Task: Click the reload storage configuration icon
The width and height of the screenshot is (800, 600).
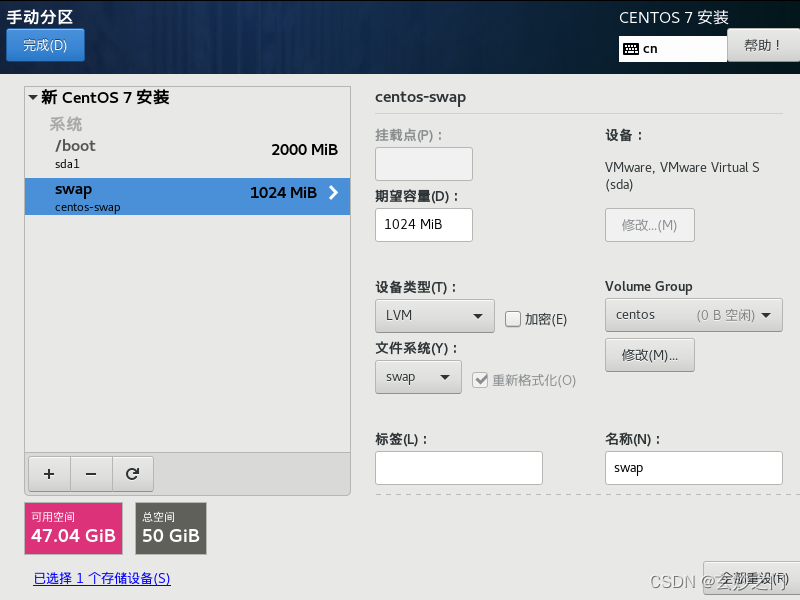Action: [133, 474]
